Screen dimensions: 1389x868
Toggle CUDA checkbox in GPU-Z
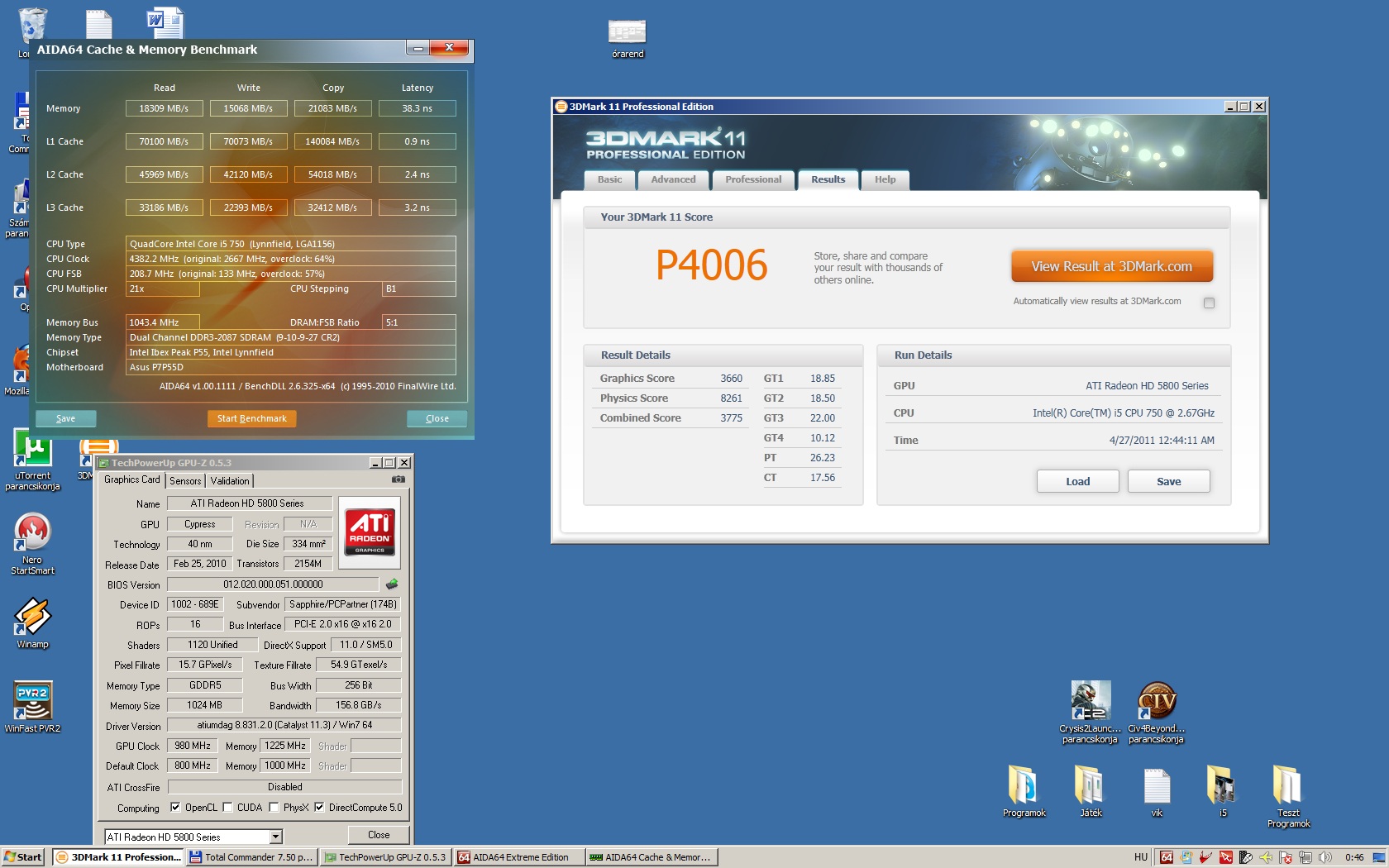227,808
